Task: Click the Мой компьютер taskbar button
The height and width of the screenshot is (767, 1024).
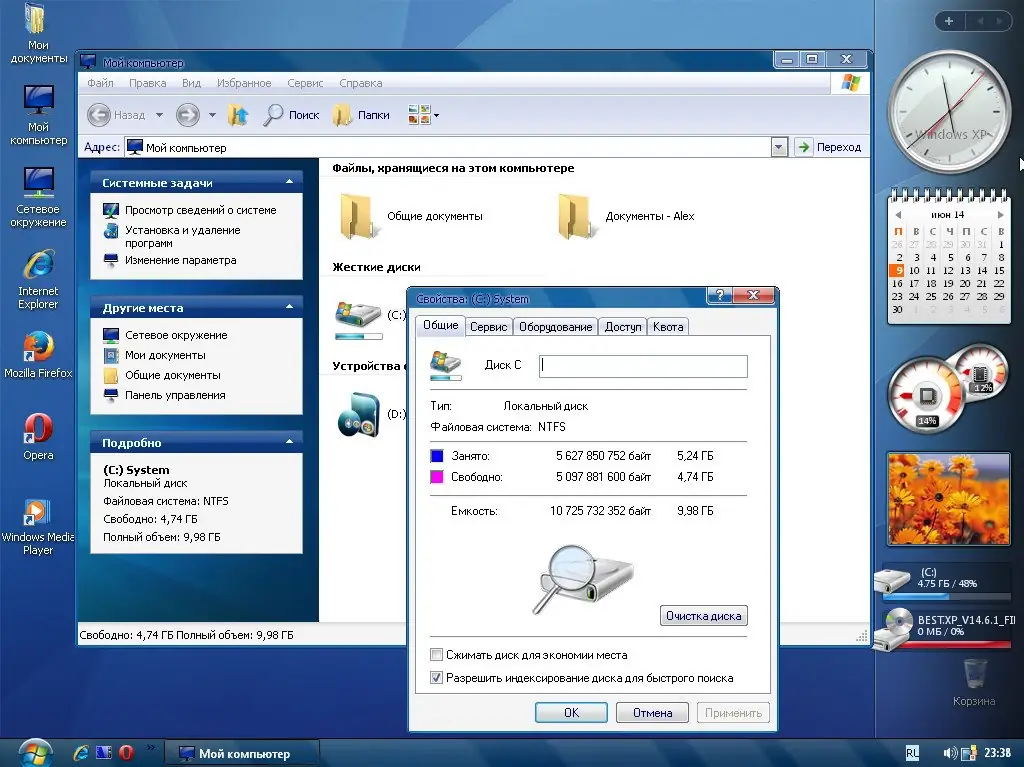Action: click(241, 753)
